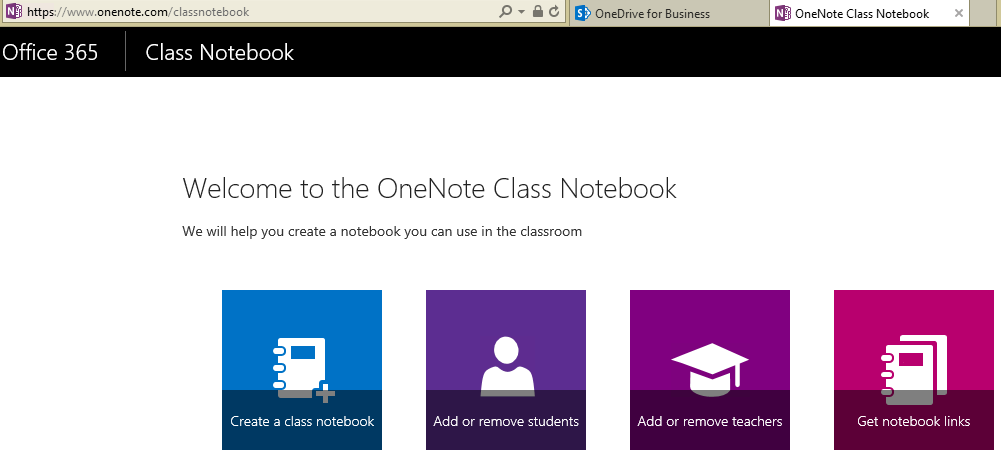Image resolution: width=1001 pixels, height=454 pixels.
Task: Click the graduation cap icon
Action: (x=710, y=368)
